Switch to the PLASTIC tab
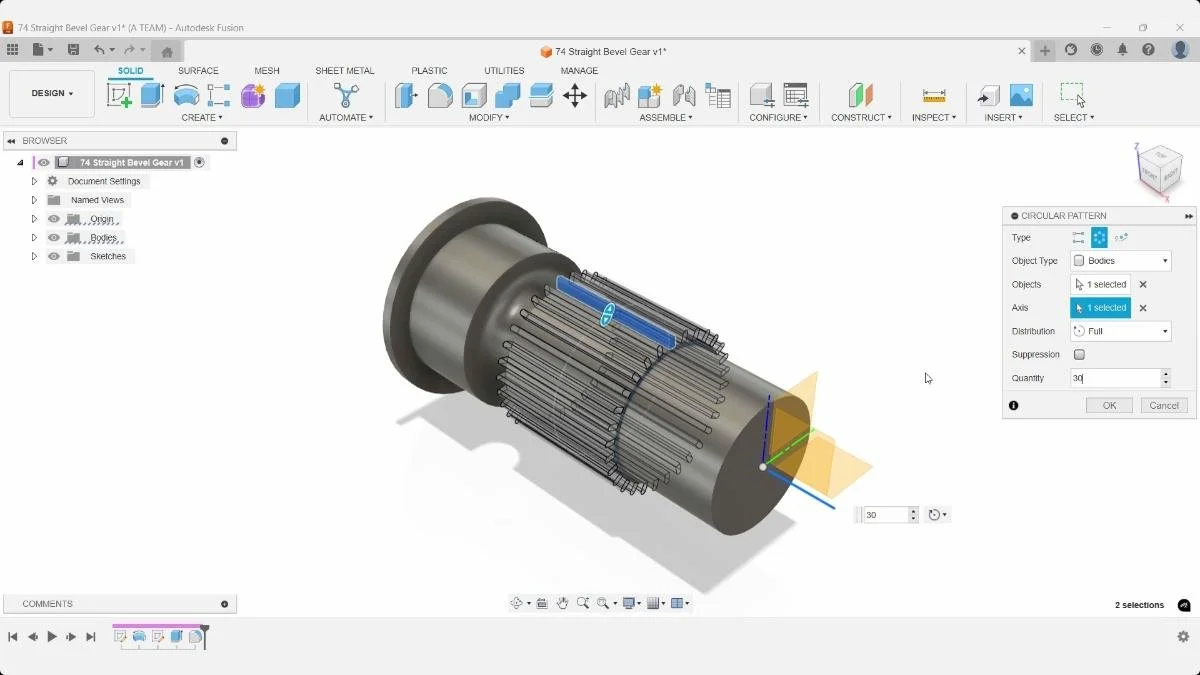This screenshot has height=675, width=1200. pos(429,71)
